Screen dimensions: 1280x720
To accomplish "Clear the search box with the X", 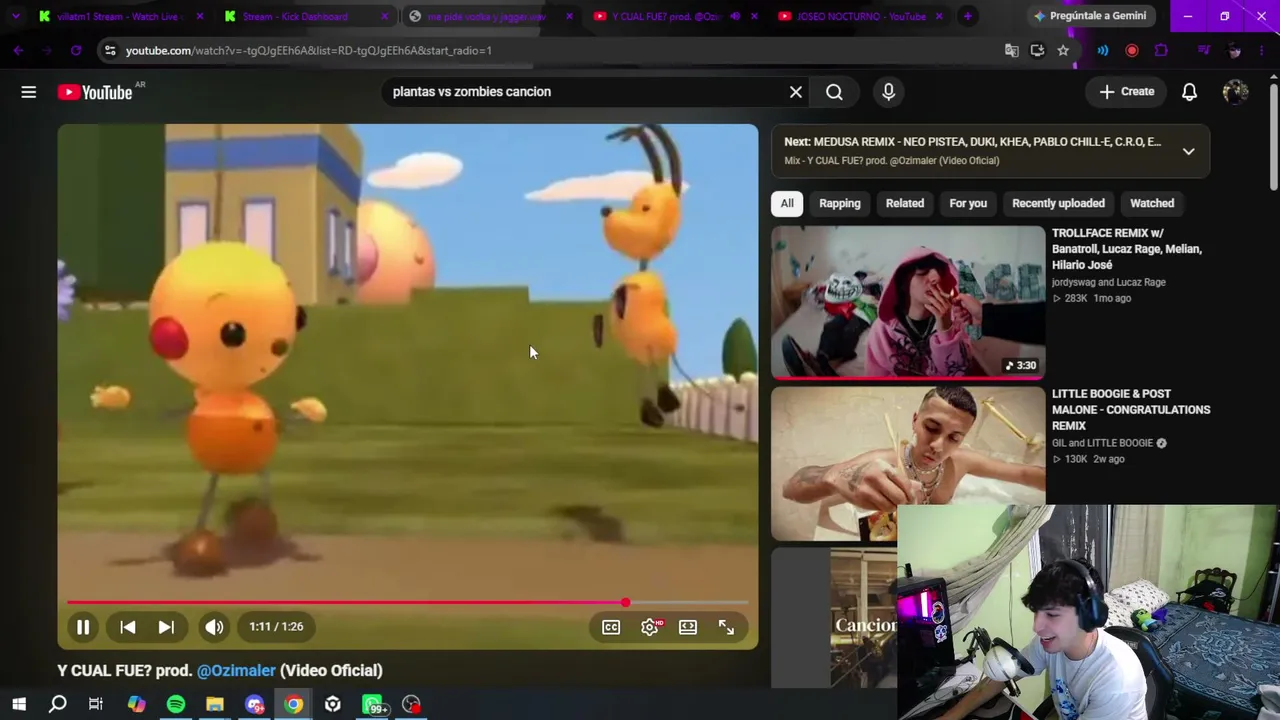I will (x=796, y=92).
